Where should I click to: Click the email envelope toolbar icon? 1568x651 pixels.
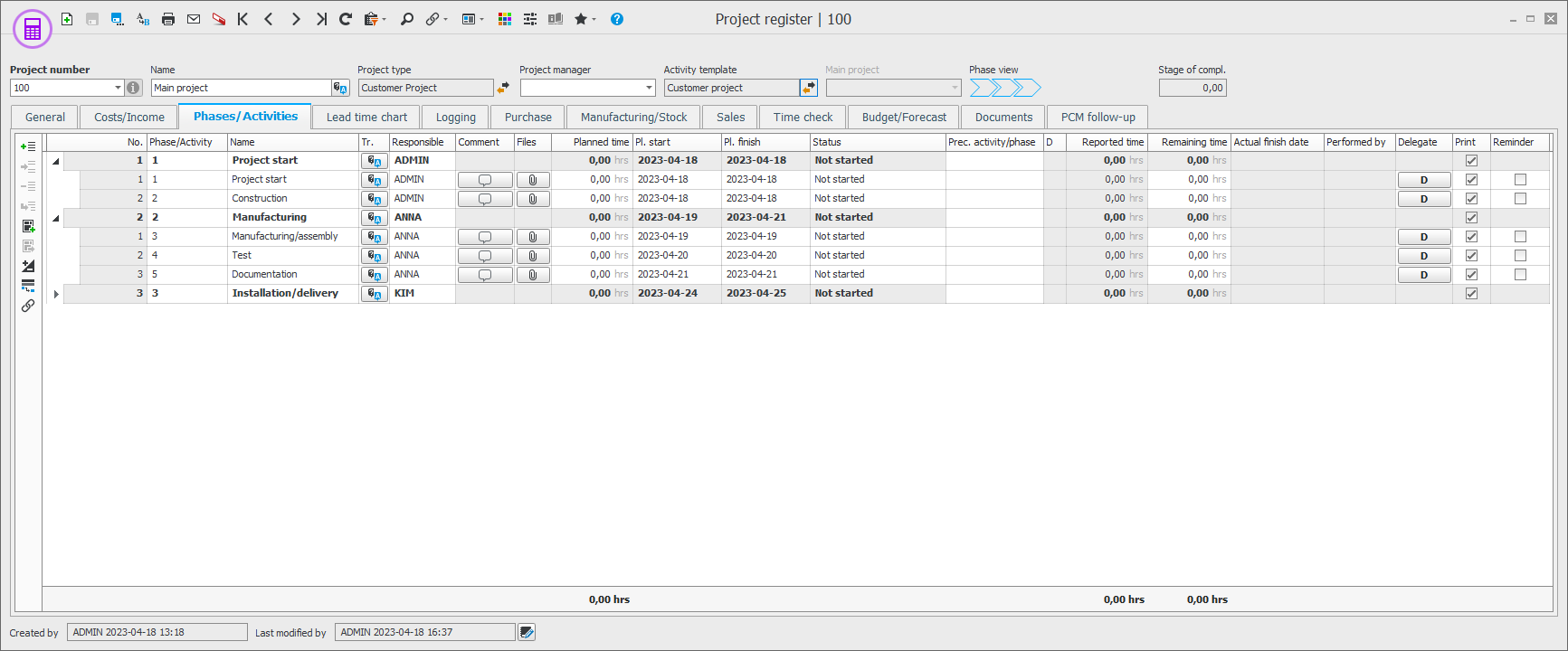coord(194,19)
